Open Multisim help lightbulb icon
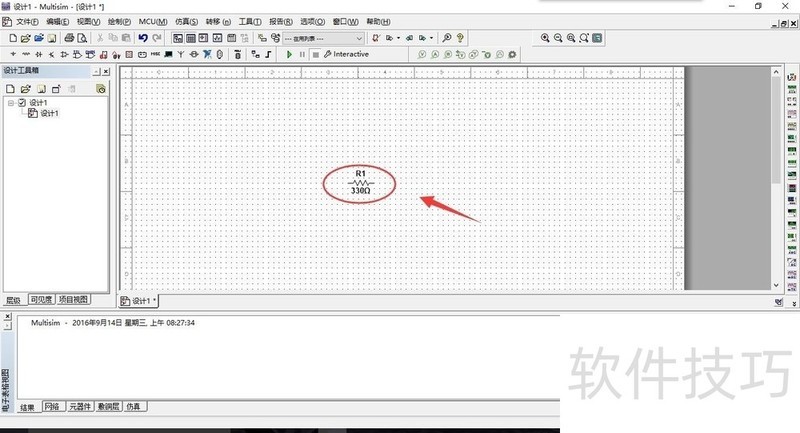Screen dimensions: 800x433 pos(460,38)
